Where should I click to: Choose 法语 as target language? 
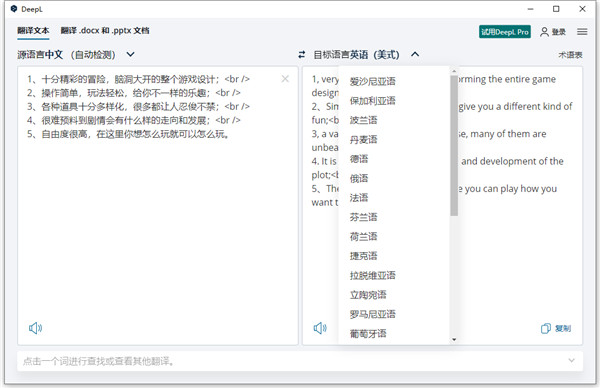359,198
